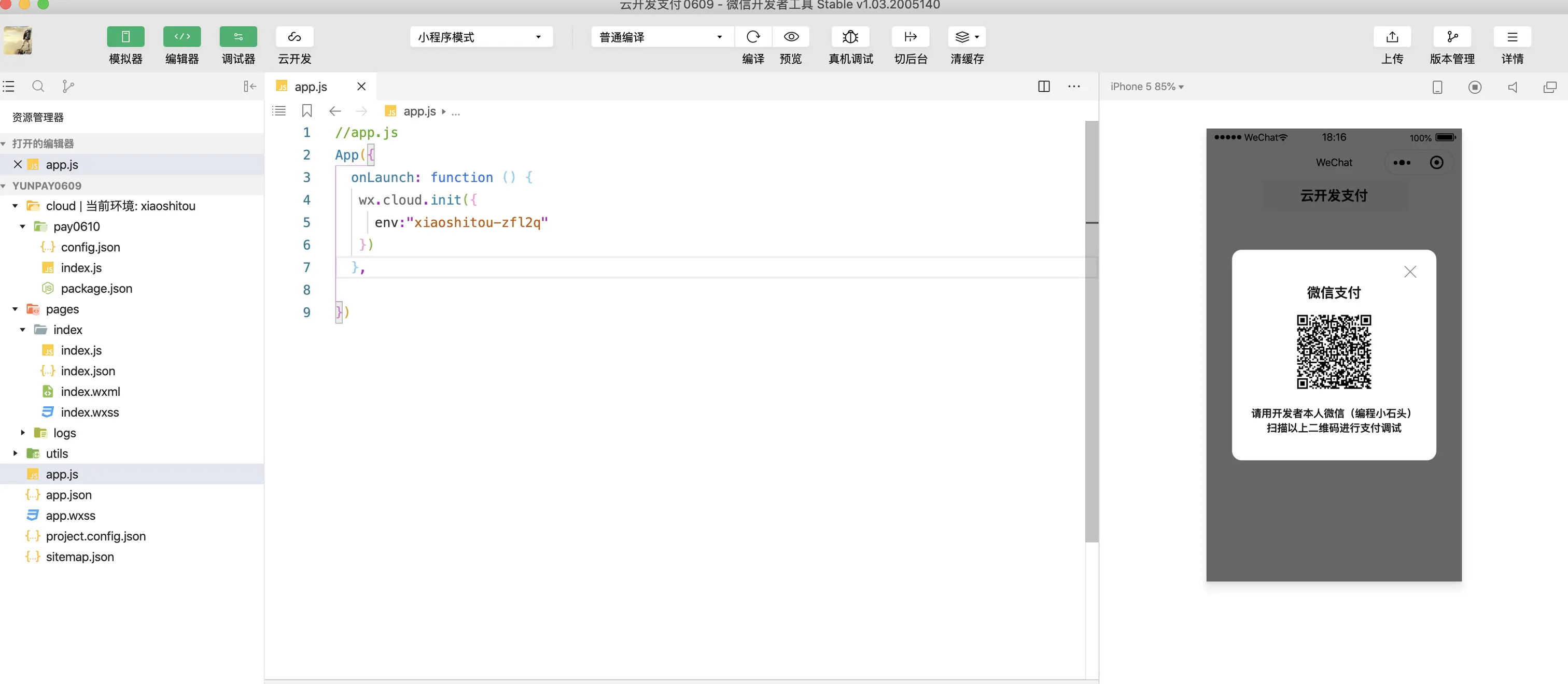The width and height of the screenshot is (1568, 684).
Task: Open version management (版本管理) icon
Action: coord(1452,37)
